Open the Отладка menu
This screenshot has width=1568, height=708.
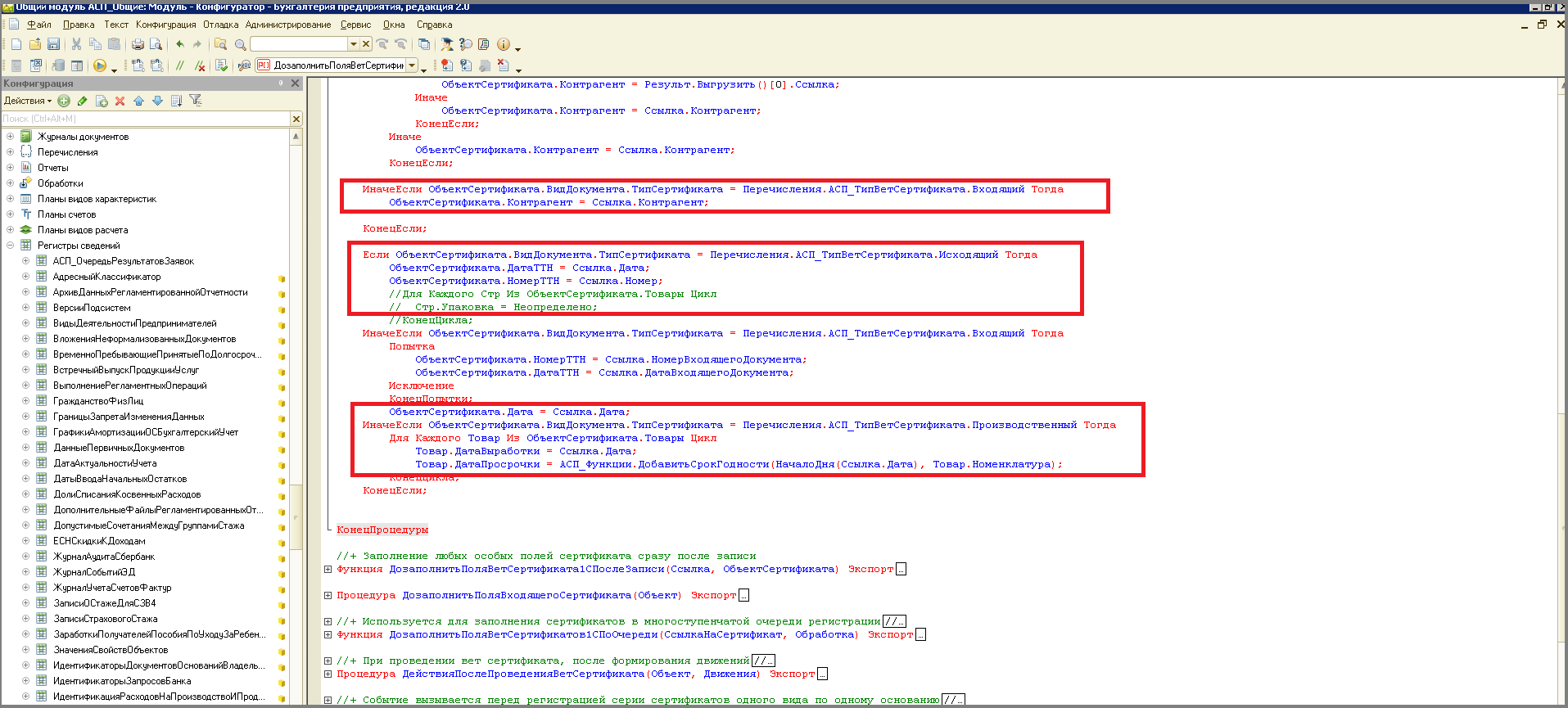point(221,25)
